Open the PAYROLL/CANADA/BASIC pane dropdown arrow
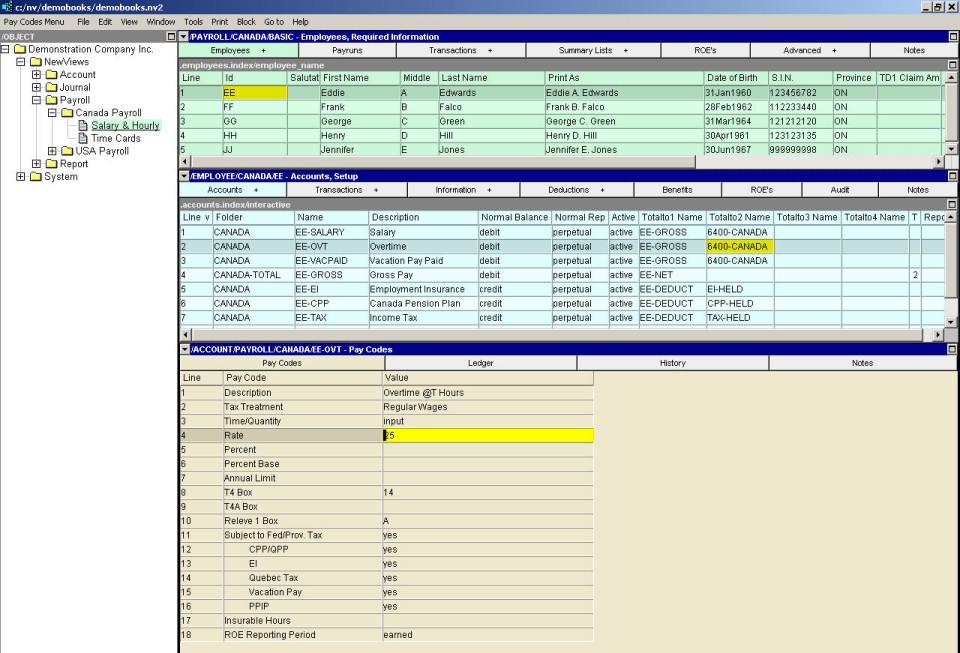 (183, 37)
